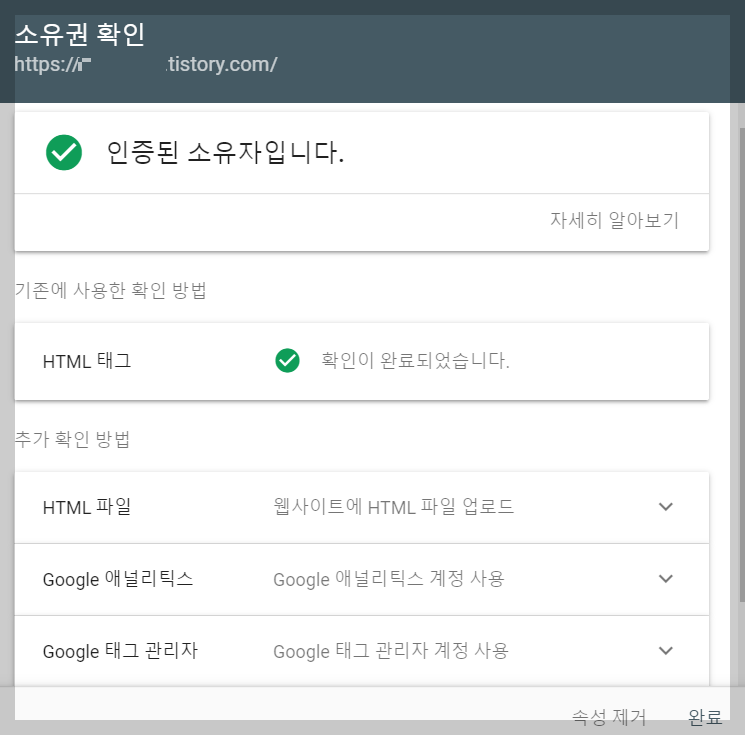The height and width of the screenshot is (735, 745).
Task: Click the 완료 button
Action: [705, 716]
